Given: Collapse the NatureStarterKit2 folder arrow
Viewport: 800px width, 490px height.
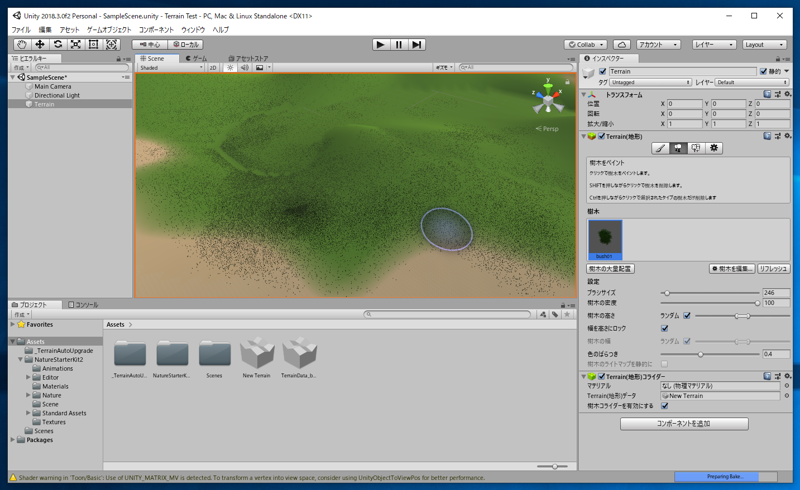Looking at the screenshot, I should pyautogui.click(x=20, y=359).
